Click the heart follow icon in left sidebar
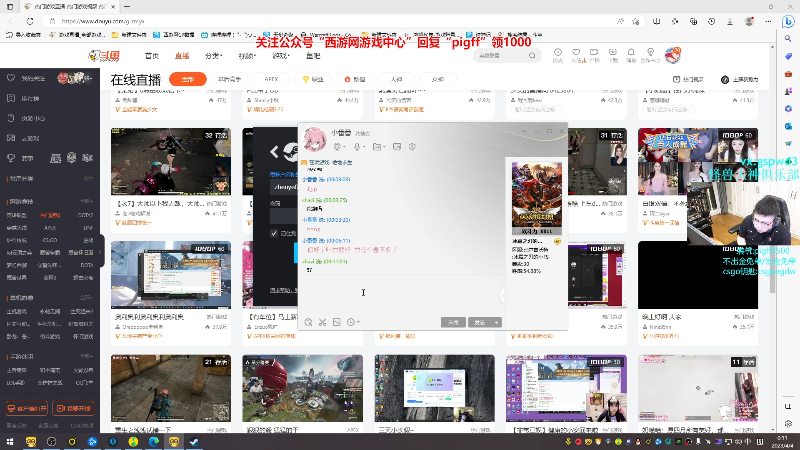This screenshot has width=800, height=450. coord(11,78)
